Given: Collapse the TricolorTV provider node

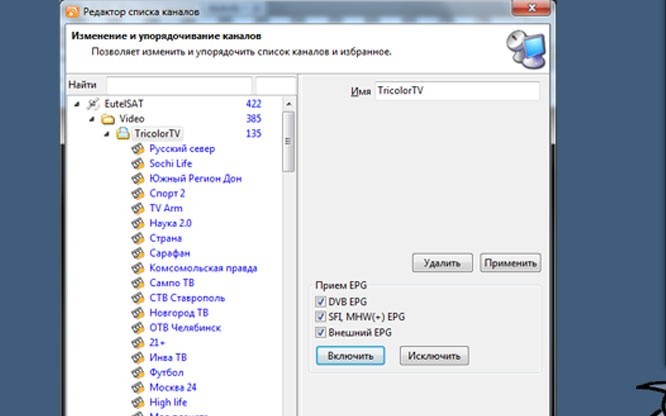Looking at the screenshot, I should [x=107, y=133].
